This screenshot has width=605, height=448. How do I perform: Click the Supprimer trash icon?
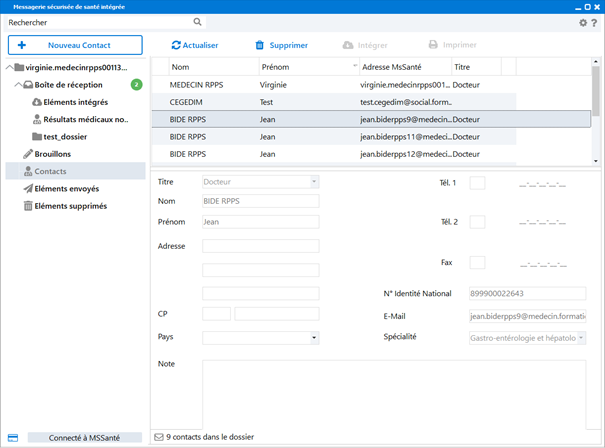(x=260, y=45)
